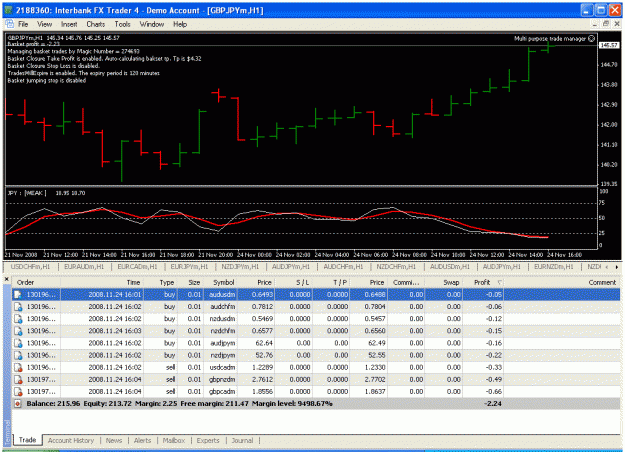
Task: Switch to the NZDJPYm,H1 chart tab
Action: pyautogui.click(x=240, y=267)
